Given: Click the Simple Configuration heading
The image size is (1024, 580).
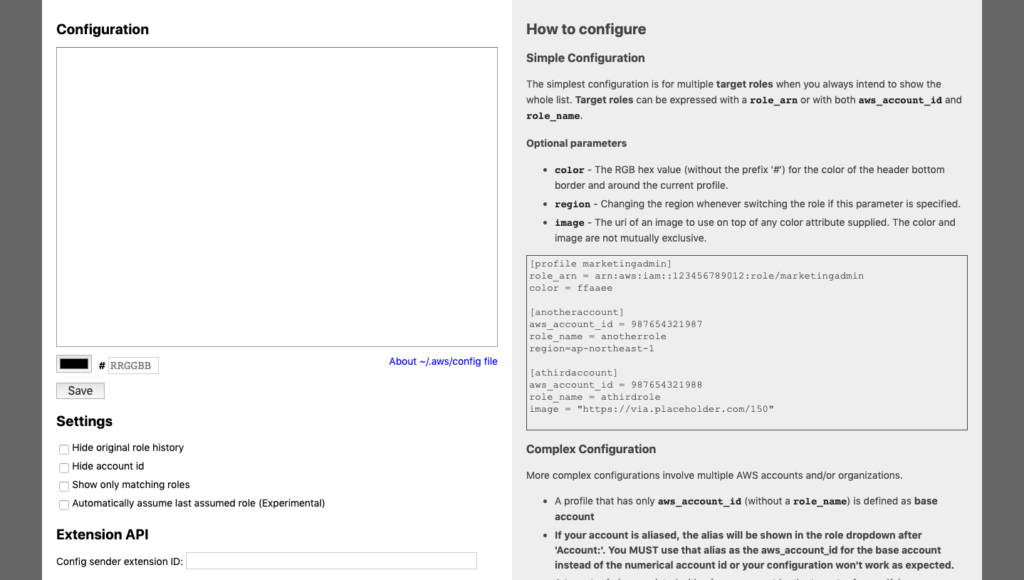Looking at the screenshot, I should pyautogui.click(x=585, y=58).
